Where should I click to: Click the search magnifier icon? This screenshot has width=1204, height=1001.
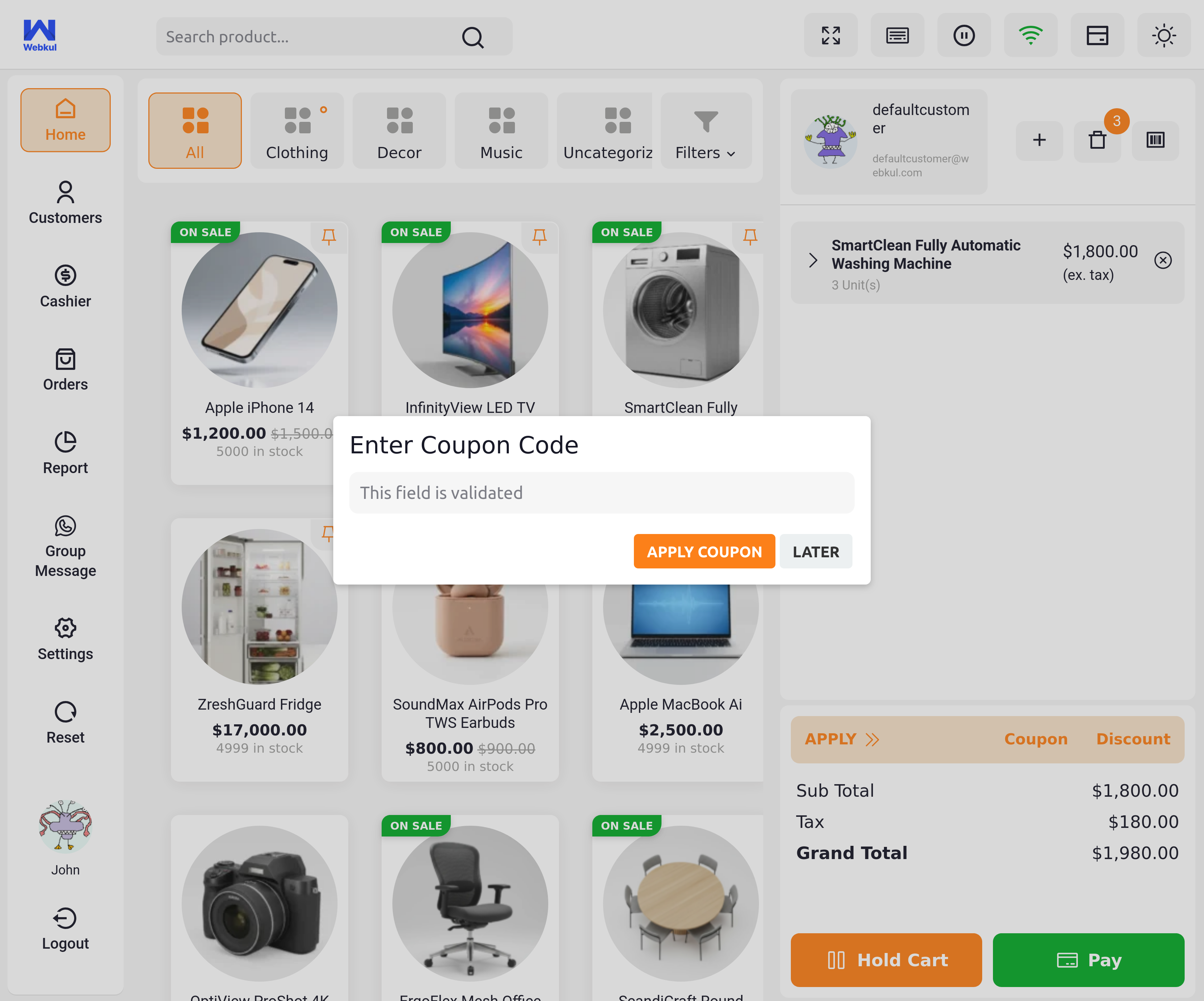[x=472, y=37]
